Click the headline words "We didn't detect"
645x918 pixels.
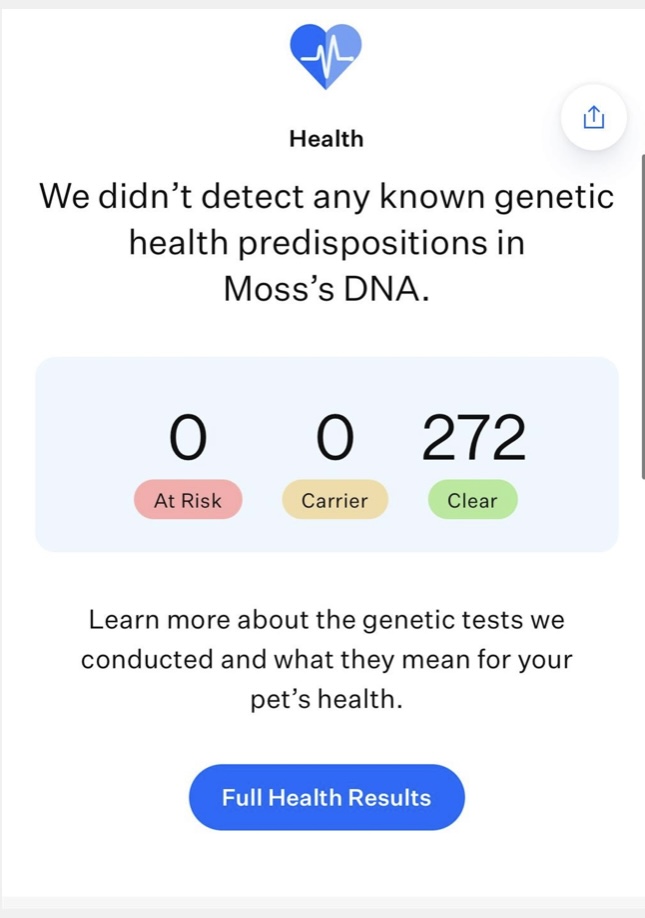(x=152, y=196)
